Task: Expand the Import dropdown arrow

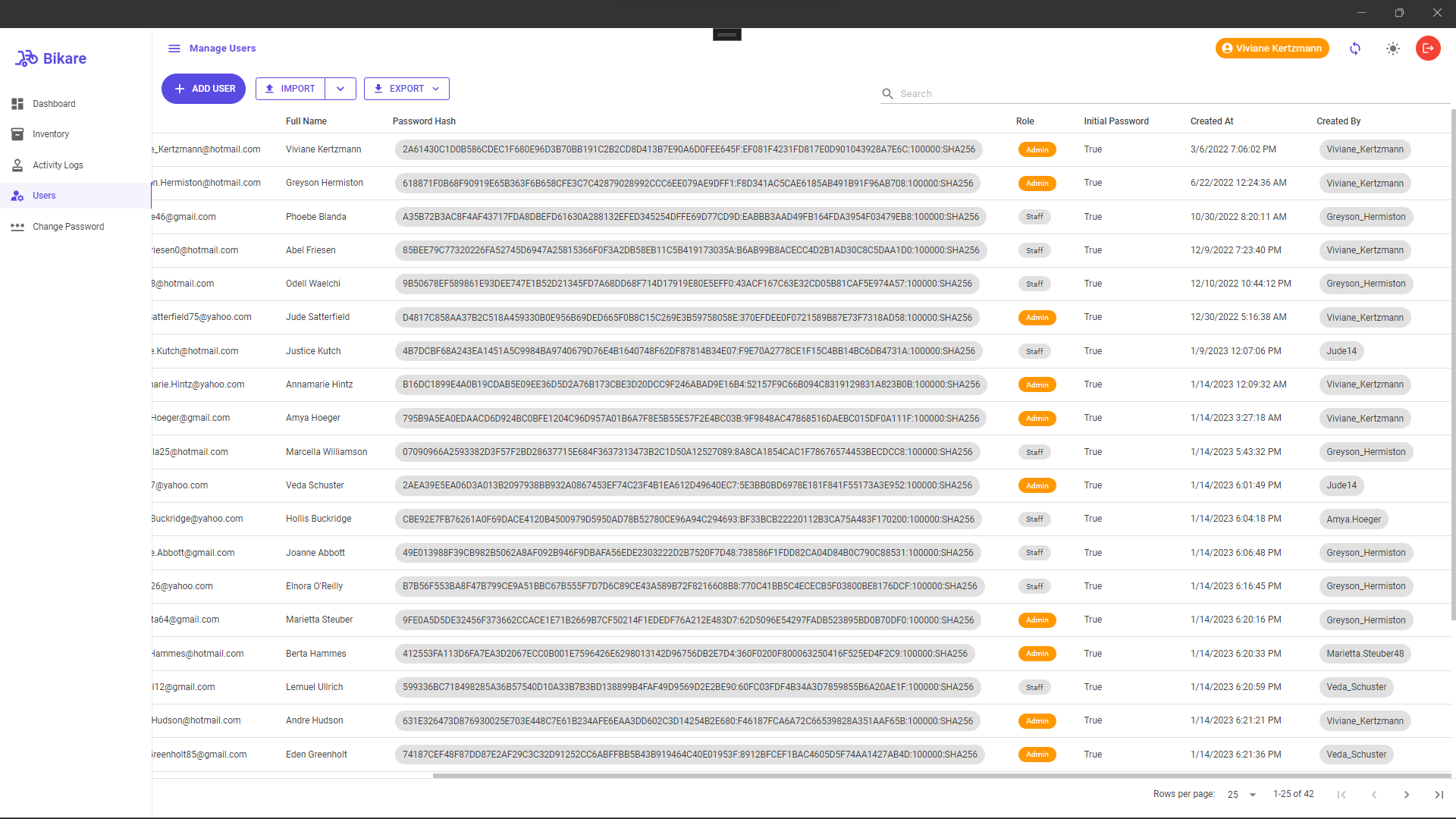Action: tap(340, 89)
